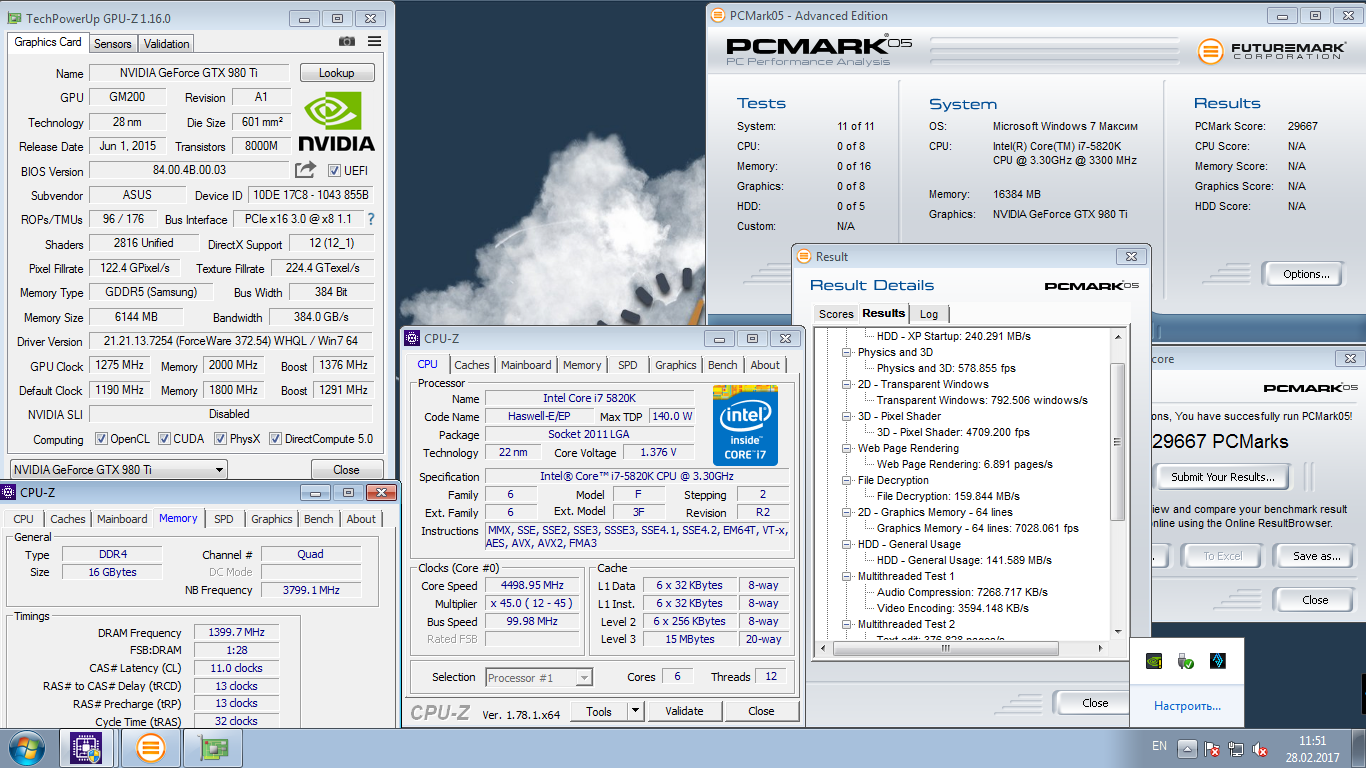Click the Result tree scroll-down arrow
The width and height of the screenshot is (1366, 768).
pos(1118,631)
